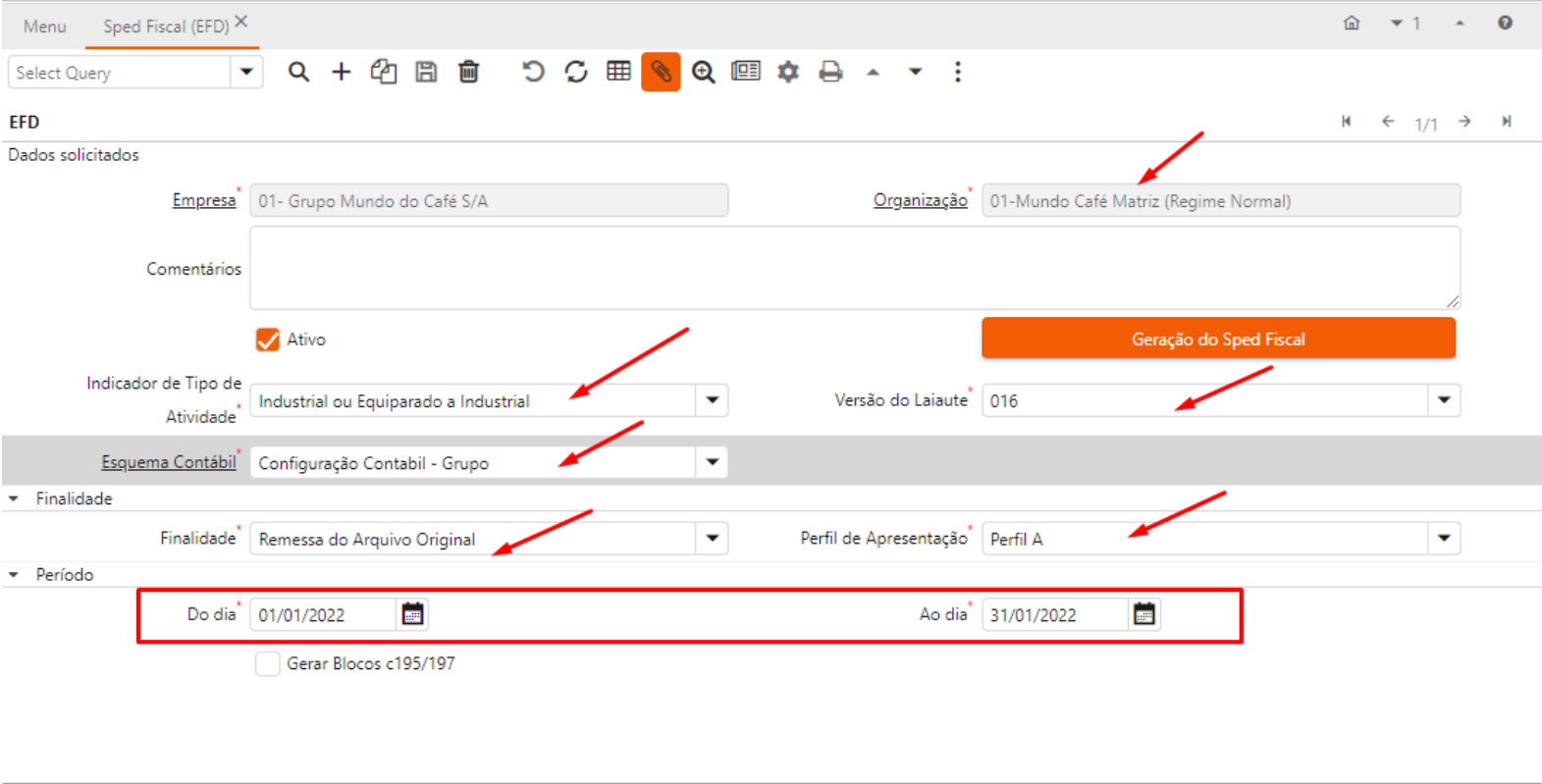
Task: Click Geração do Sped Fiscal button
Action: coord(1218,340)
